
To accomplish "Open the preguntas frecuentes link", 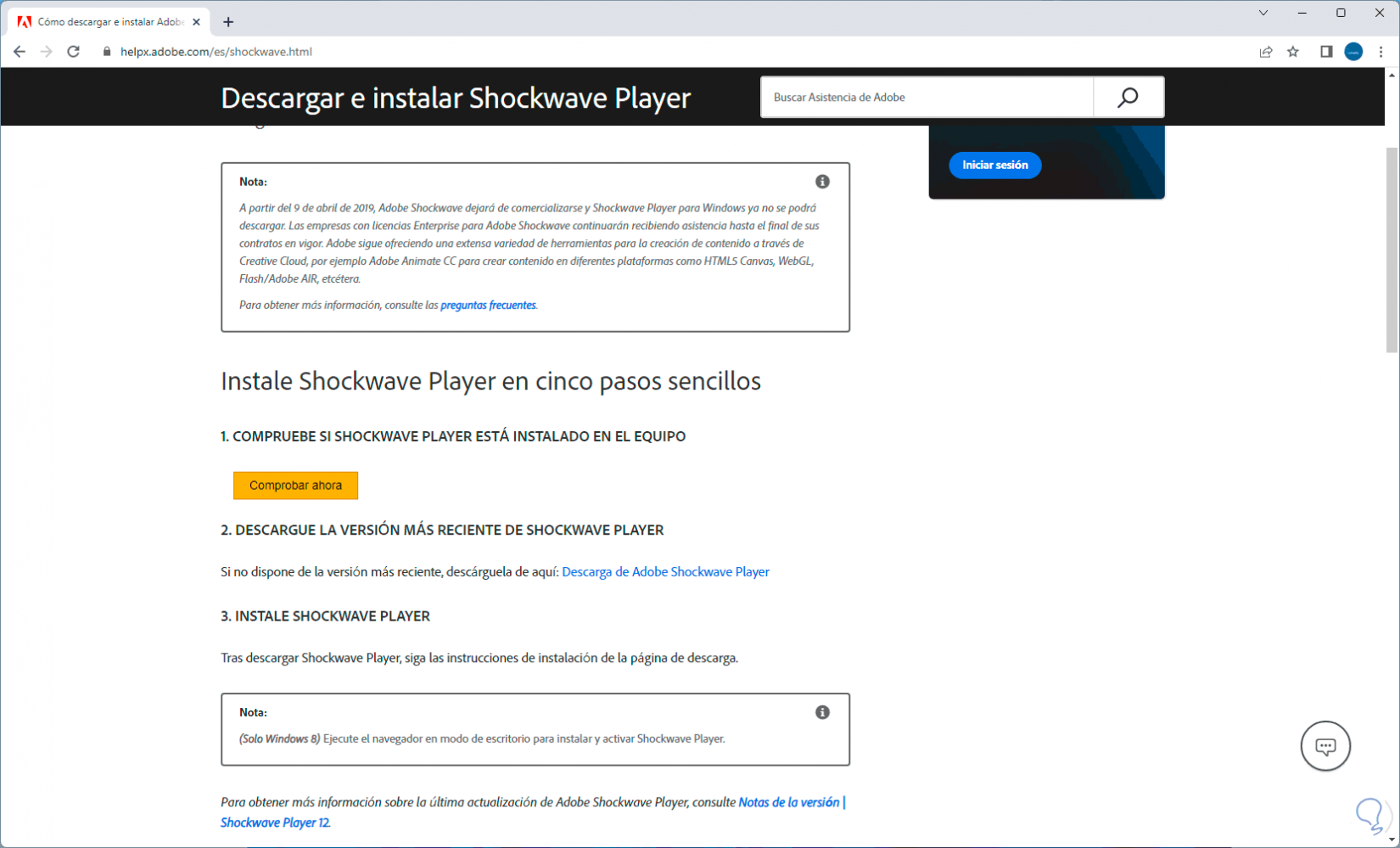I will coord(489,305).
